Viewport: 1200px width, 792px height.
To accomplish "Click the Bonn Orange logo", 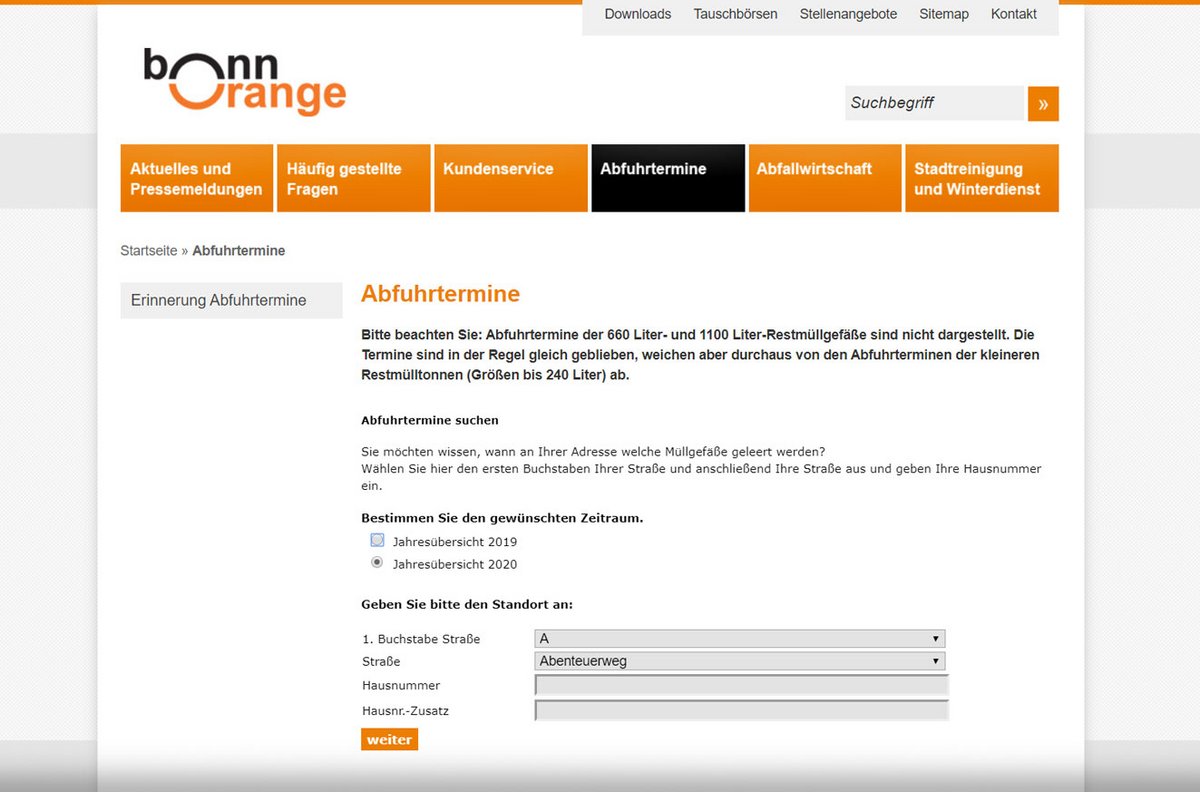I will [245, 81].
